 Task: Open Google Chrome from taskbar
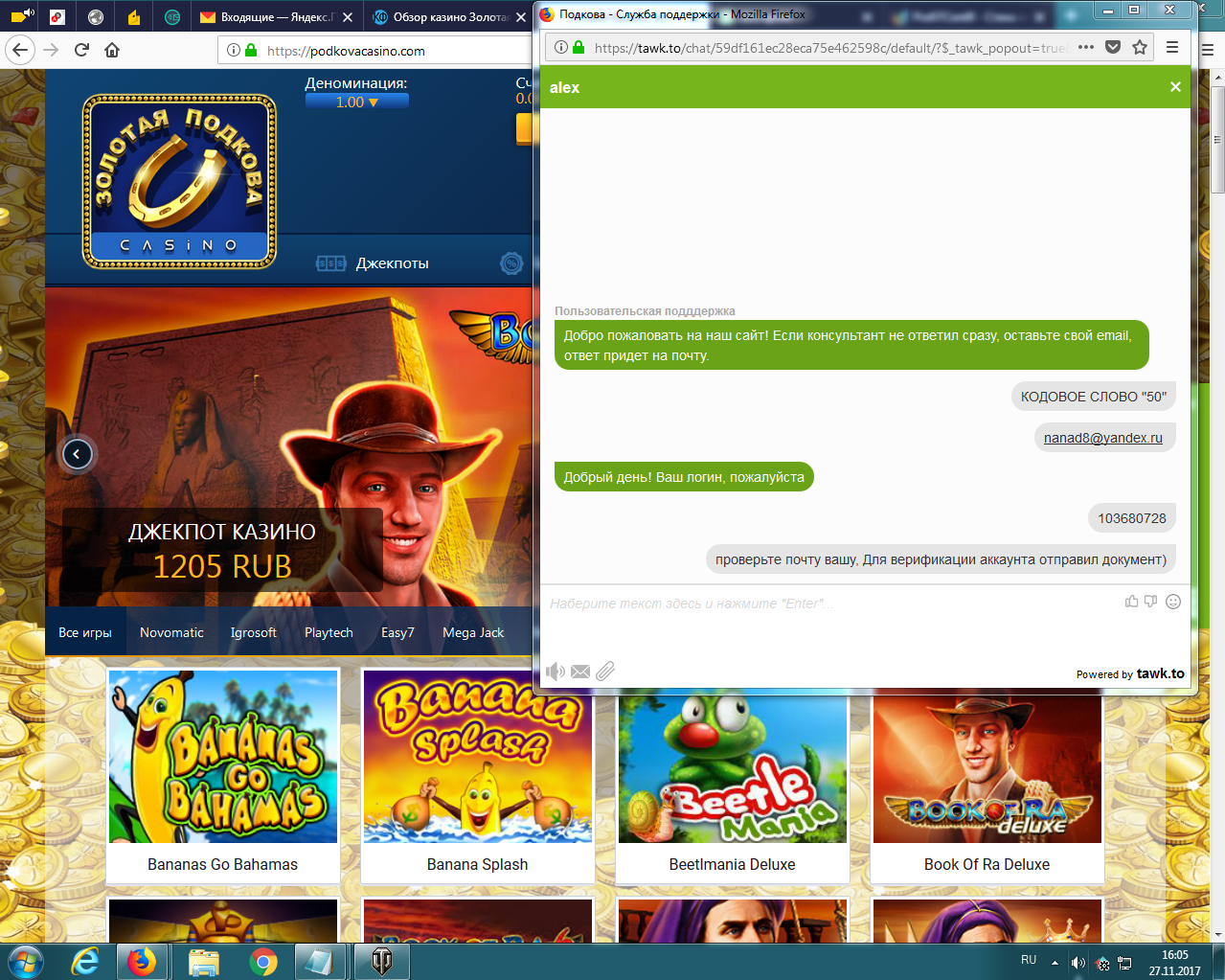(262, 962)
